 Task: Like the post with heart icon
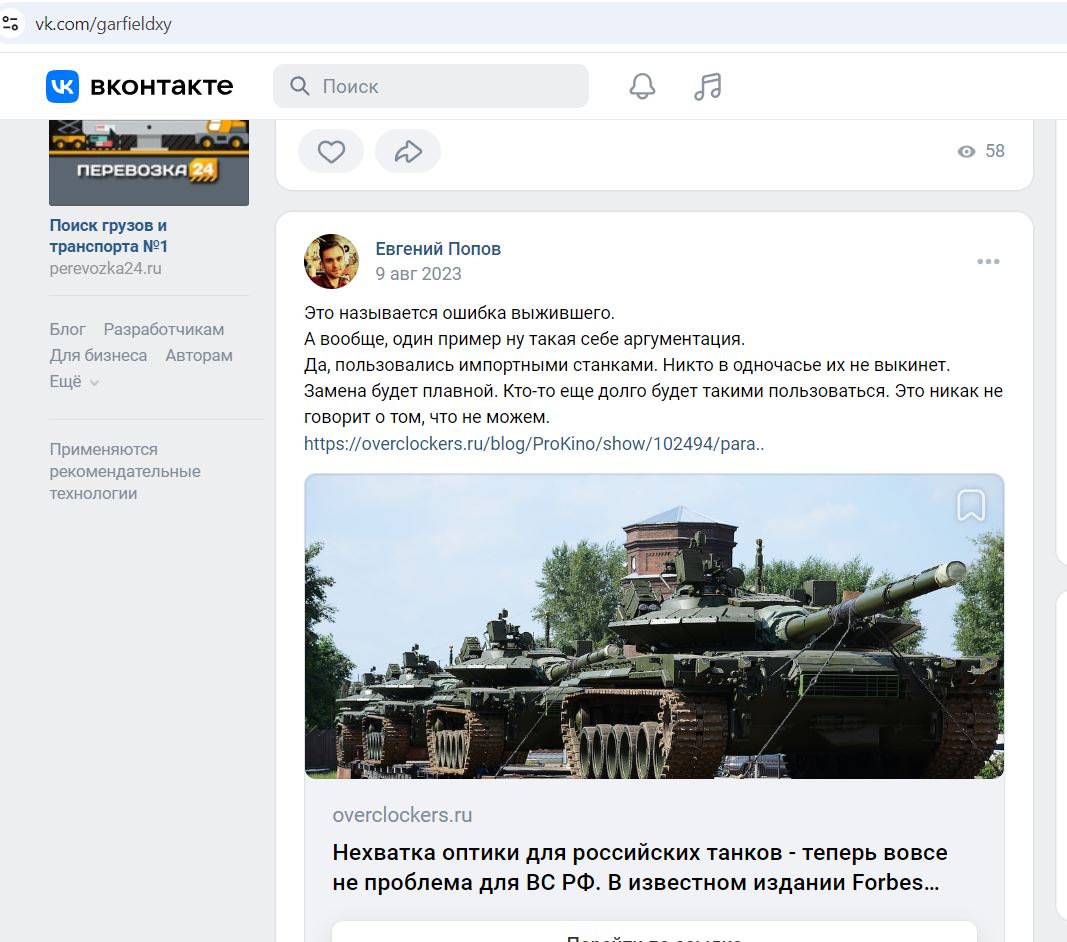pyautogui.click(x=331, y=151)
